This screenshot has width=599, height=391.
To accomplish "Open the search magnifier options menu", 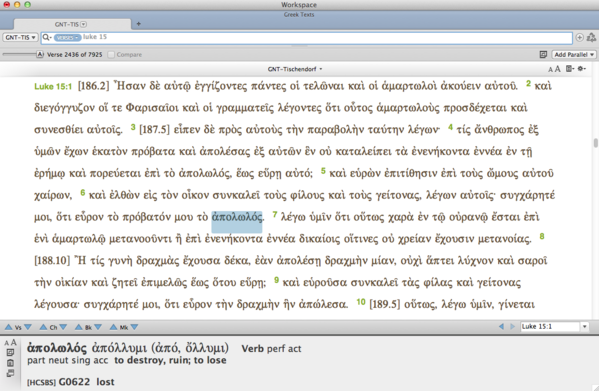I will click(47, 37).
